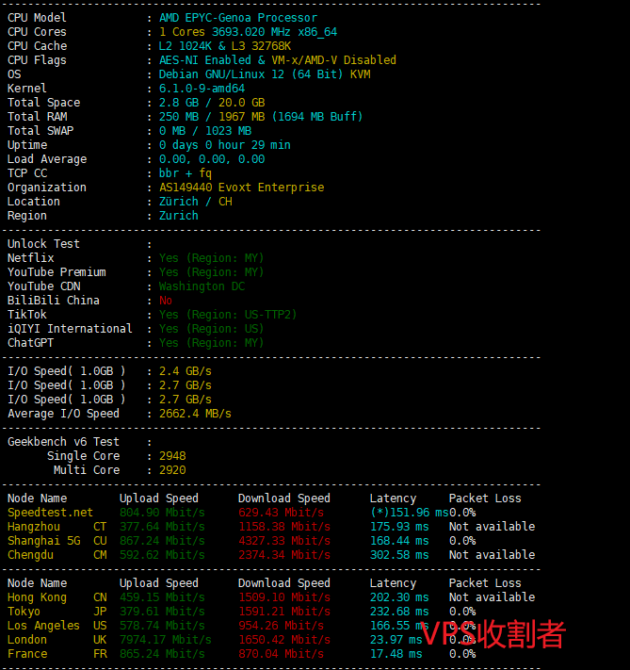
Task: Click the Debian GNU/Linux 12 OS value
Action: coord(265,74)
